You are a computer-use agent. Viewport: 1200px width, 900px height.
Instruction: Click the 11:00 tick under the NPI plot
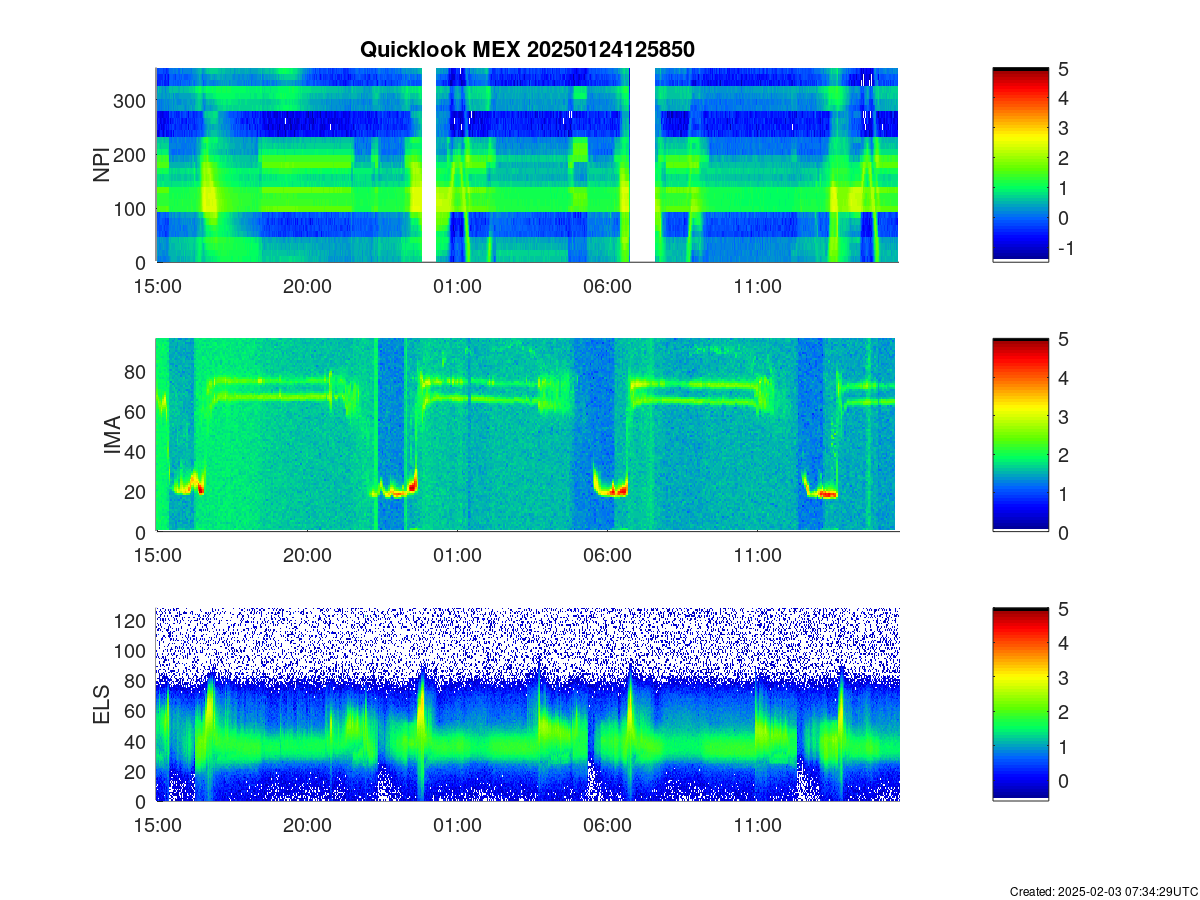pyautogui.click(x=757, y=285)
